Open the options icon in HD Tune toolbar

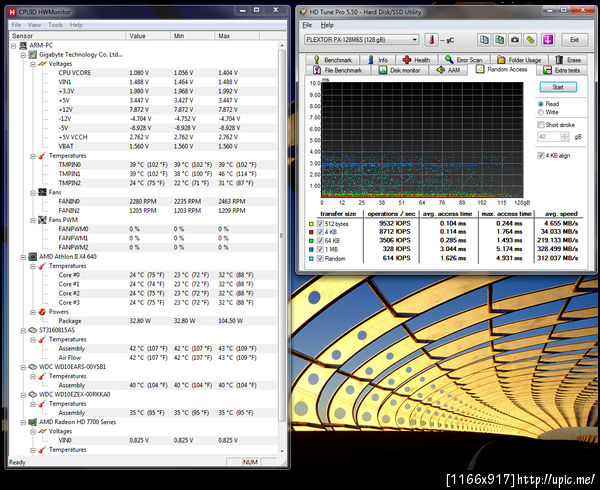tap(530, 39)
